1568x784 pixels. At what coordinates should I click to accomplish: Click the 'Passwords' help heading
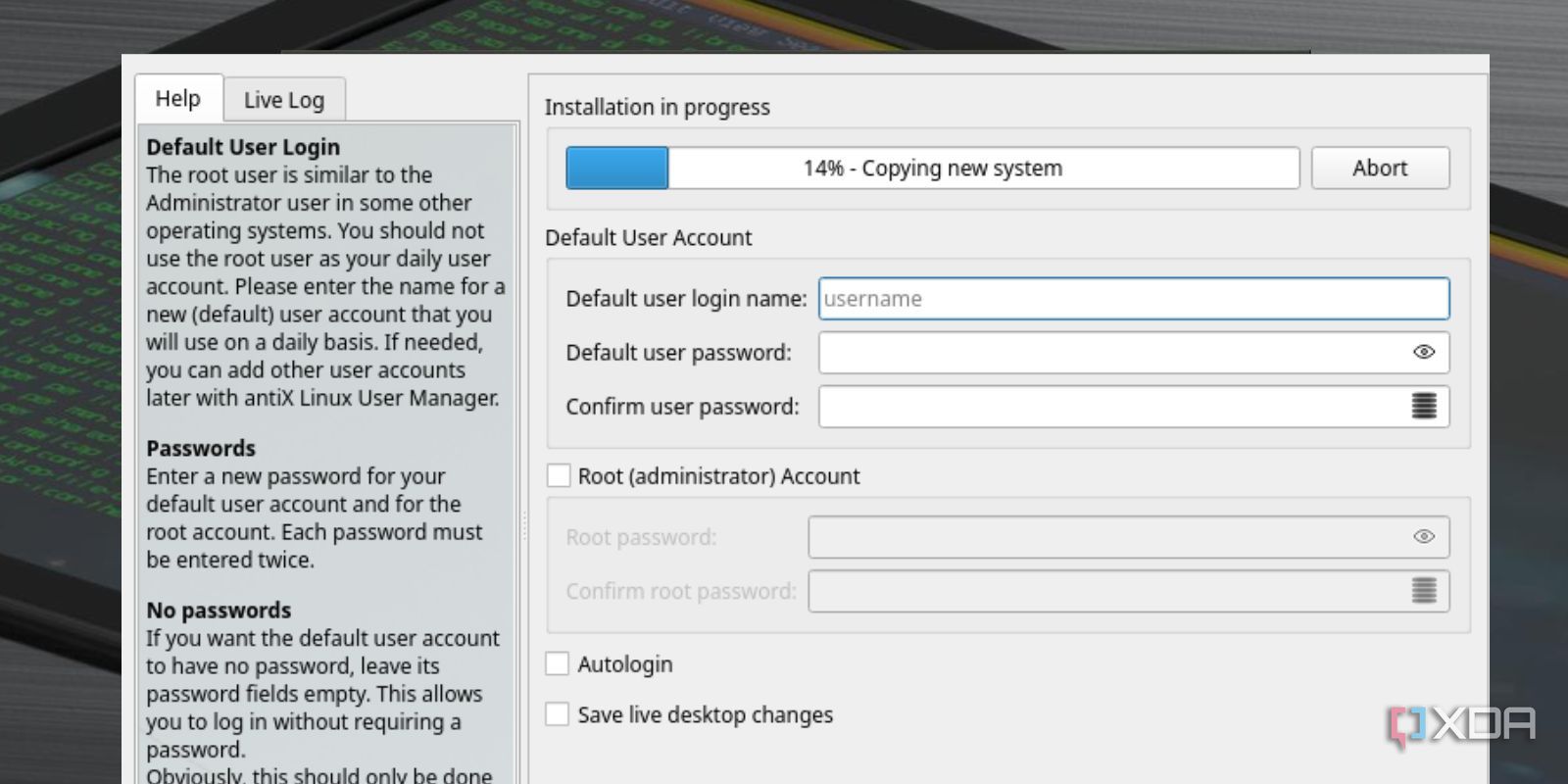pos(201,448)
